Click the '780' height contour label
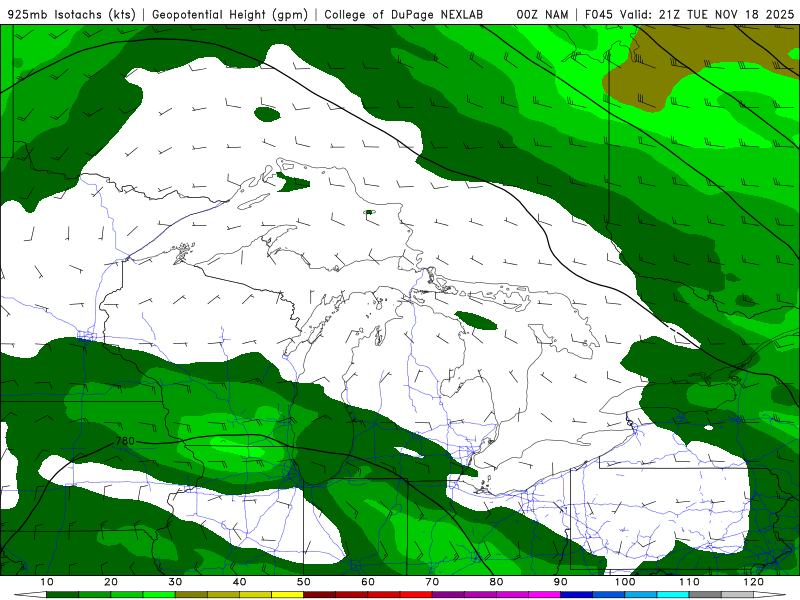The width and height of the screenshot is (800, 600). tap(125, 441)
